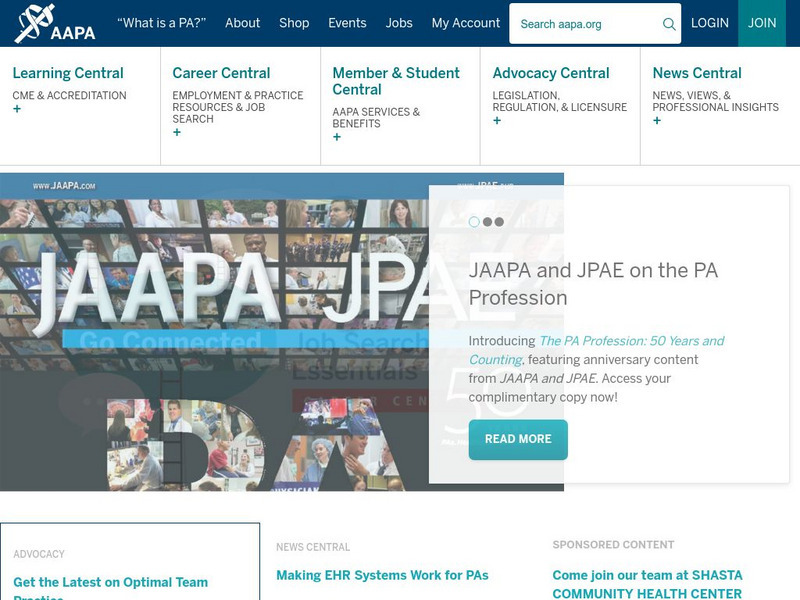Open the Career Central heading
The width and height of the screenshot is (800, 600).
(221, 73)
